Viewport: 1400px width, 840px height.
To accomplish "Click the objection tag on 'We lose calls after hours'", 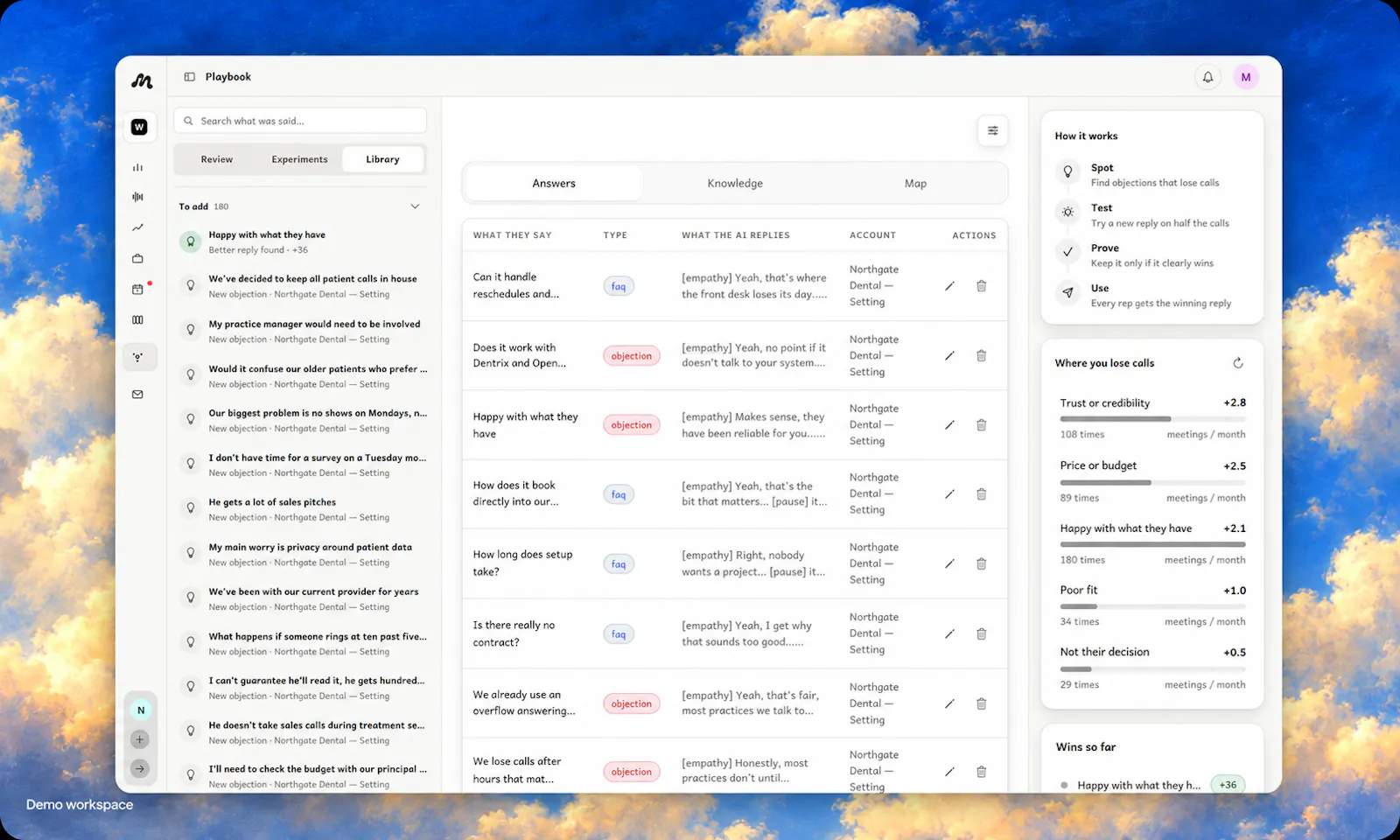I will 631,772.
